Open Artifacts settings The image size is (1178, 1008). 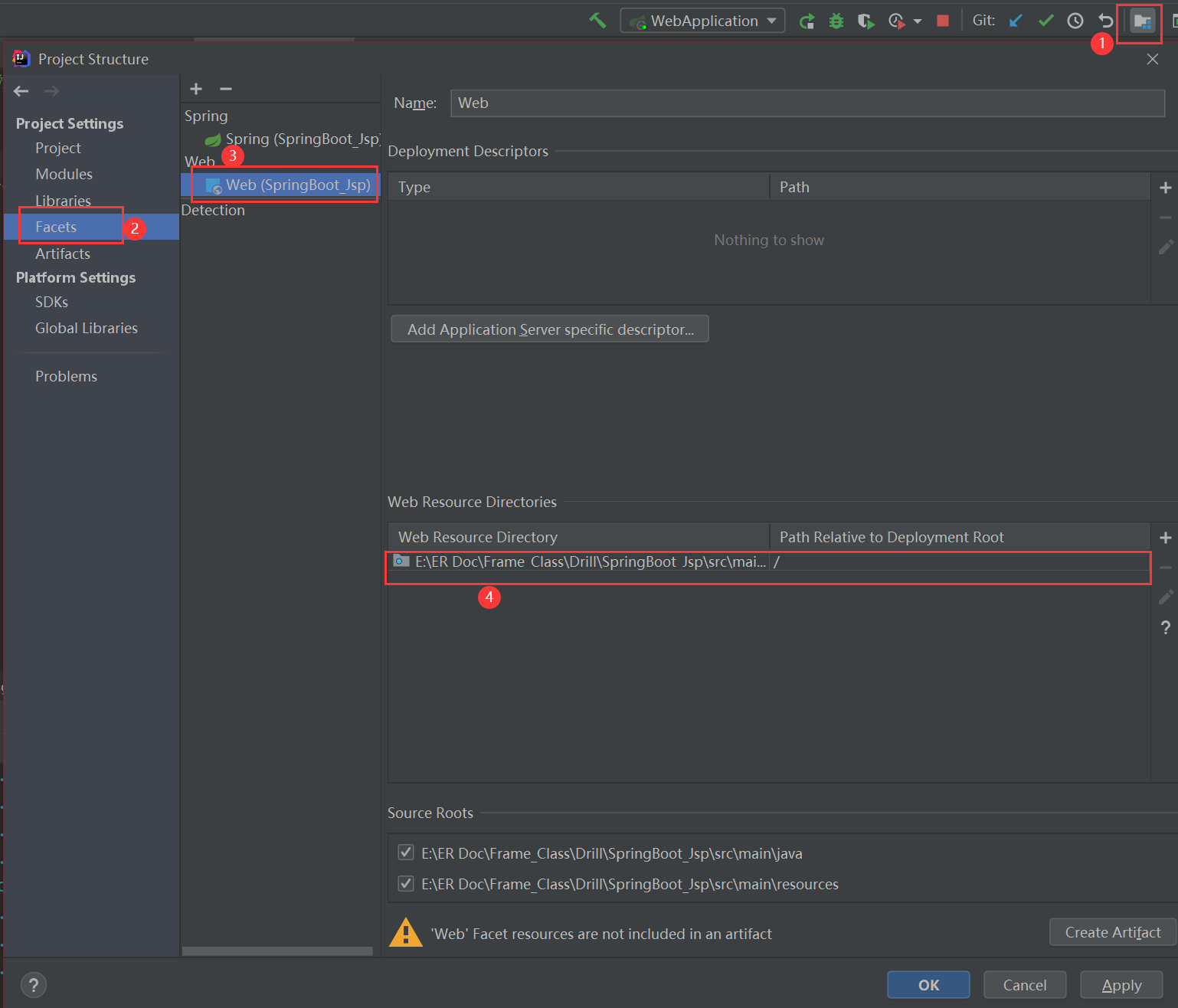(x=63, y=254)
